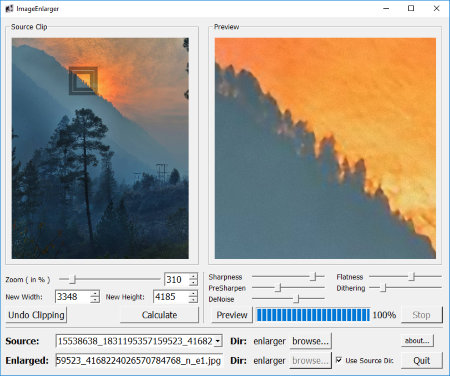Click the clip selection rectangle on source image
Viewport: 450px width, 376px height.
tap(83, 81)
